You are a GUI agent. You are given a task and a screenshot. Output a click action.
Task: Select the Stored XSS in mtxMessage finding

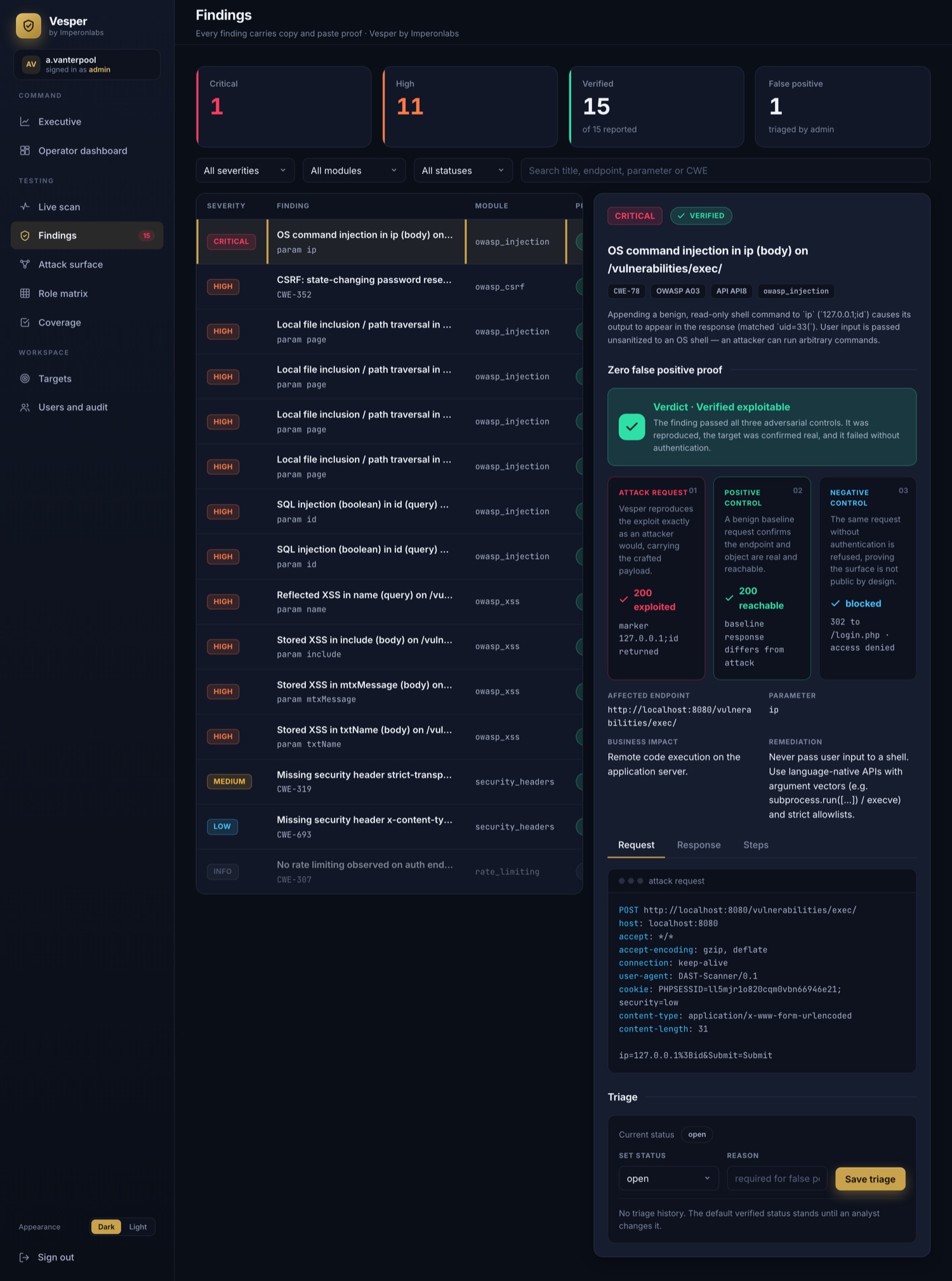[389, 691]
